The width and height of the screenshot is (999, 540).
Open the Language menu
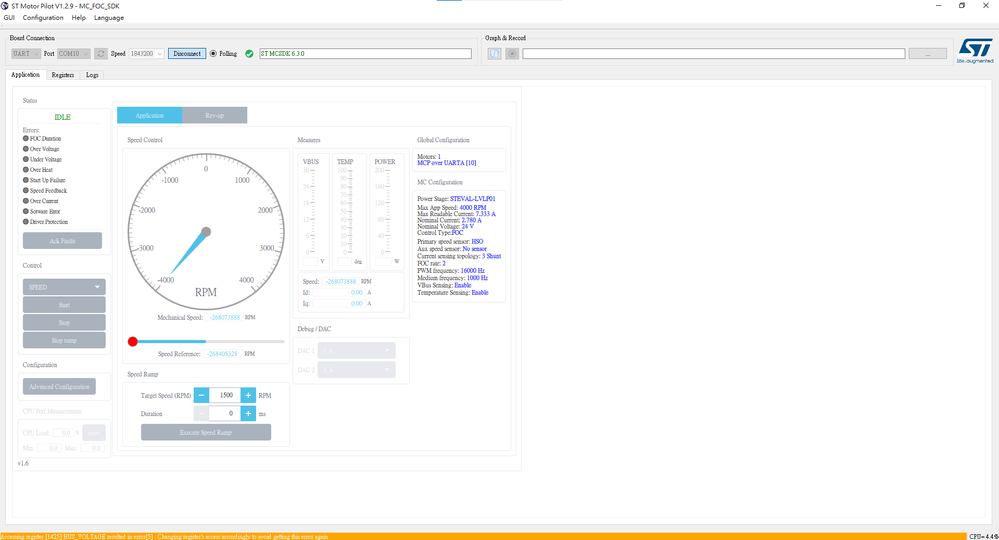click(x=109, y=18)
